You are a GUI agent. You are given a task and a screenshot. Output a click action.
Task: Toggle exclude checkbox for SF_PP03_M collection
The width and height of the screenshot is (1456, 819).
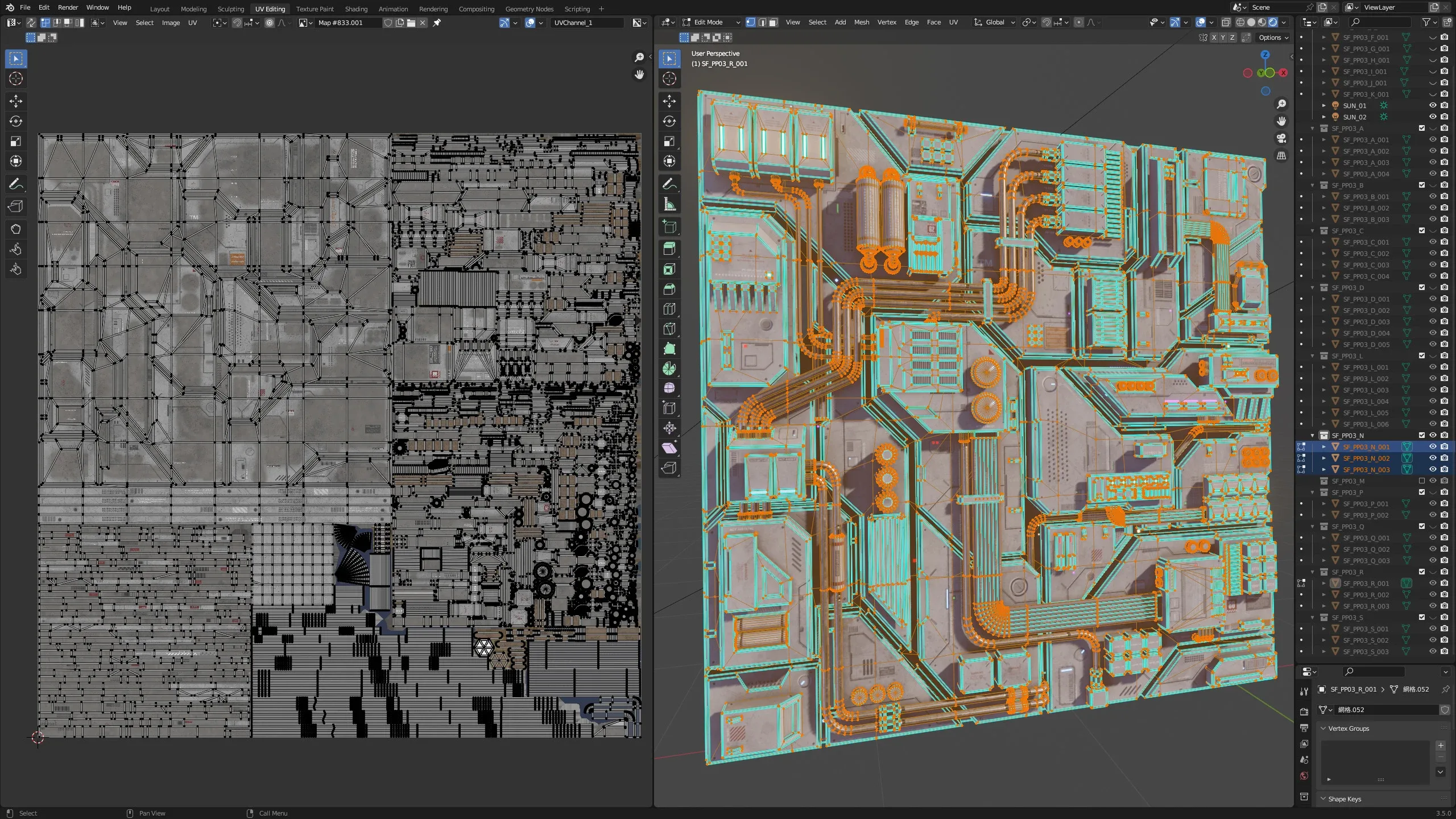1422,481
